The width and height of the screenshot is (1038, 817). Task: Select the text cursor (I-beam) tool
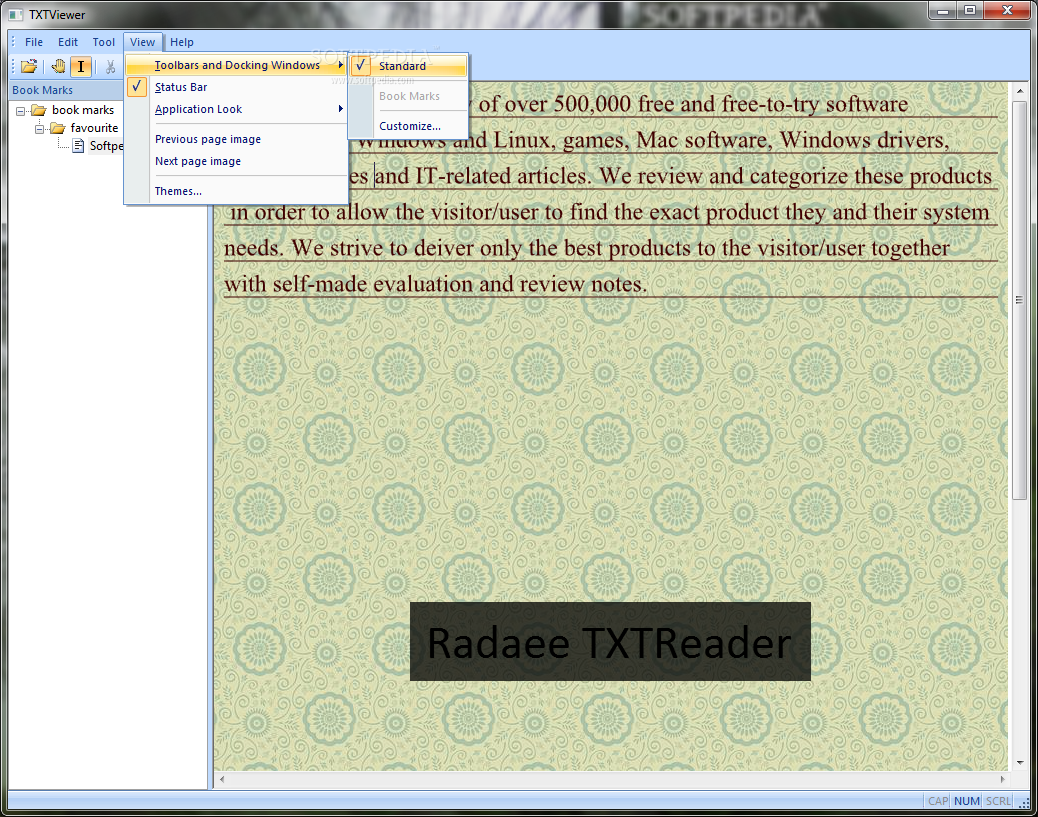coord(81,66)
